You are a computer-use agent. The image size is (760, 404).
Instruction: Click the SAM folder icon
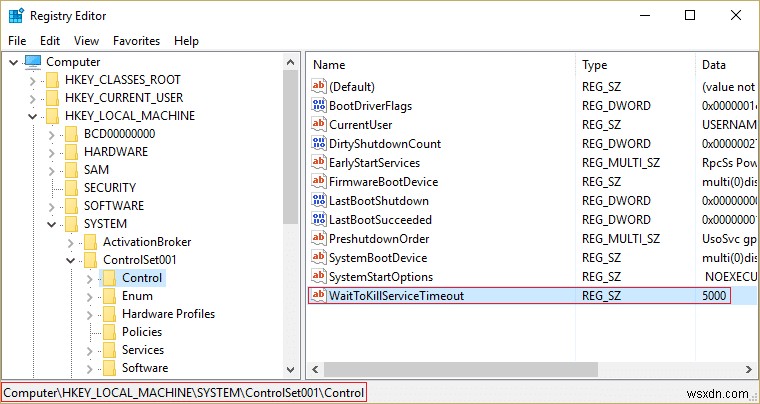tap(71, 170)
